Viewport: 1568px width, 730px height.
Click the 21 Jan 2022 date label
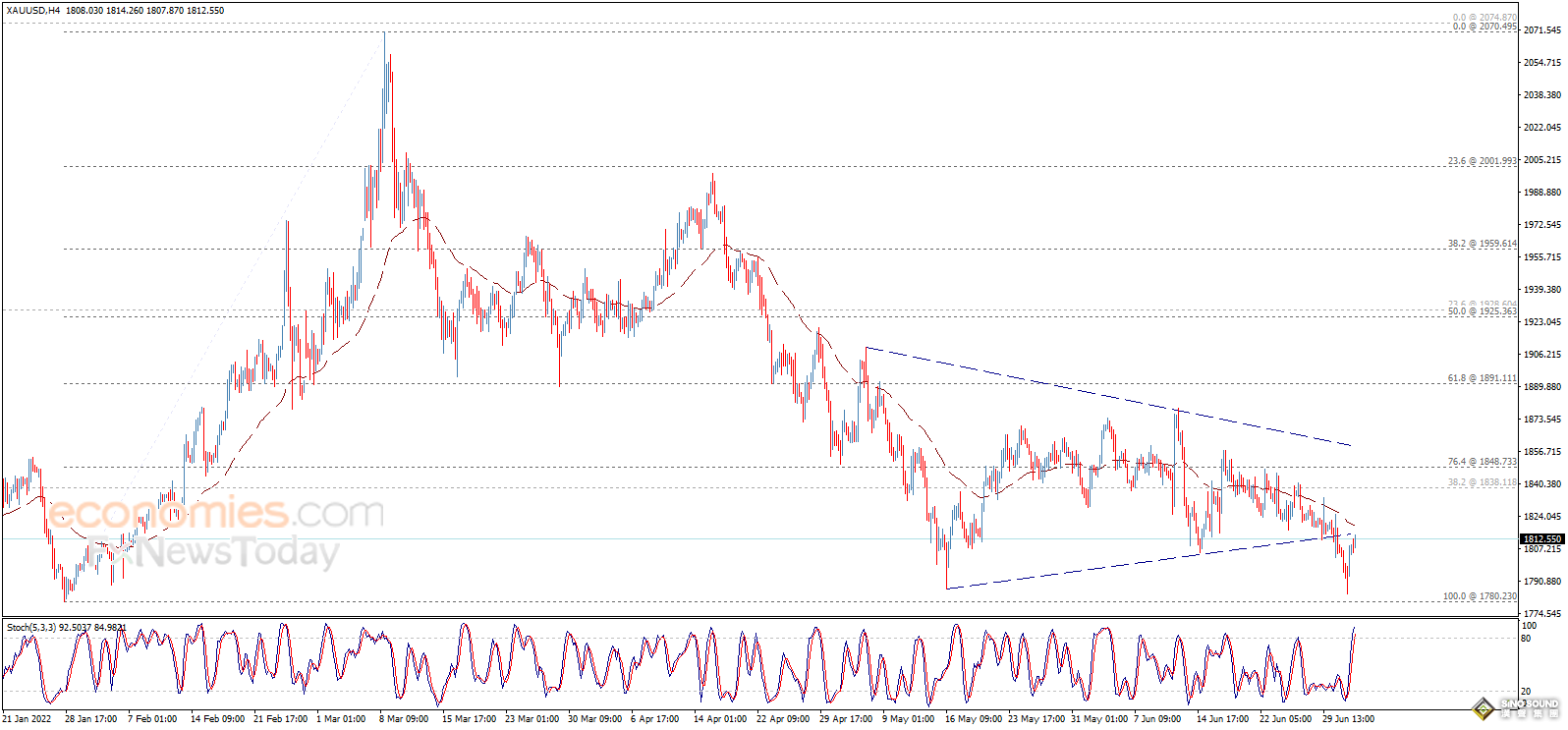click(x=28, y=718)
